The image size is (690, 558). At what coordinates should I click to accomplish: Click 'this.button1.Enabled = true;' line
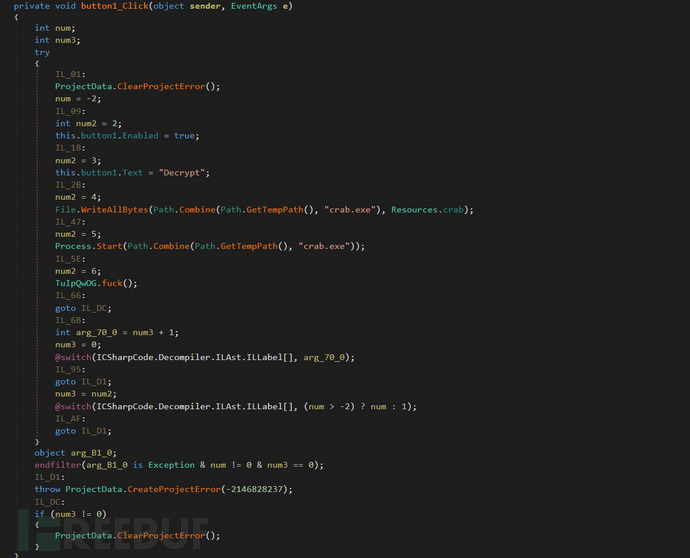pos(127,136)
